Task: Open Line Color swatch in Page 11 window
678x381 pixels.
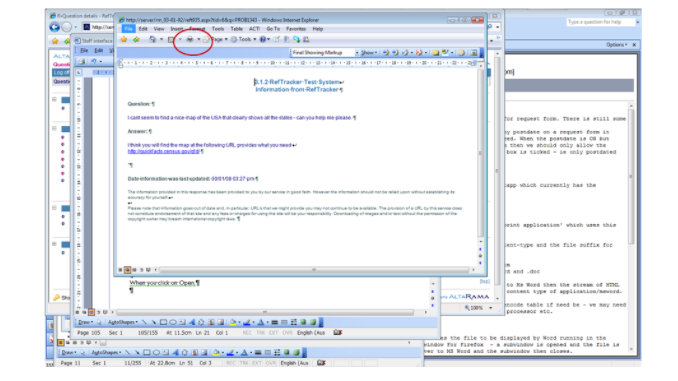Action: tap(230, 352)
